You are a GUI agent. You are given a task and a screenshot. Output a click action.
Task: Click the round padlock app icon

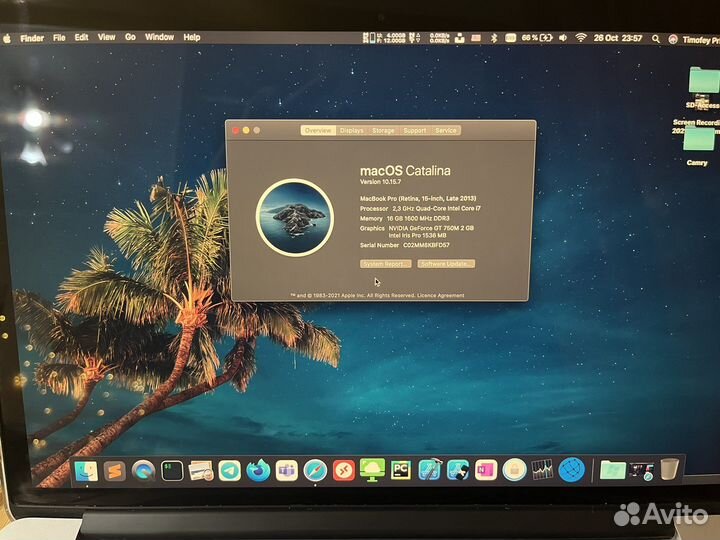tap(514, 470)
